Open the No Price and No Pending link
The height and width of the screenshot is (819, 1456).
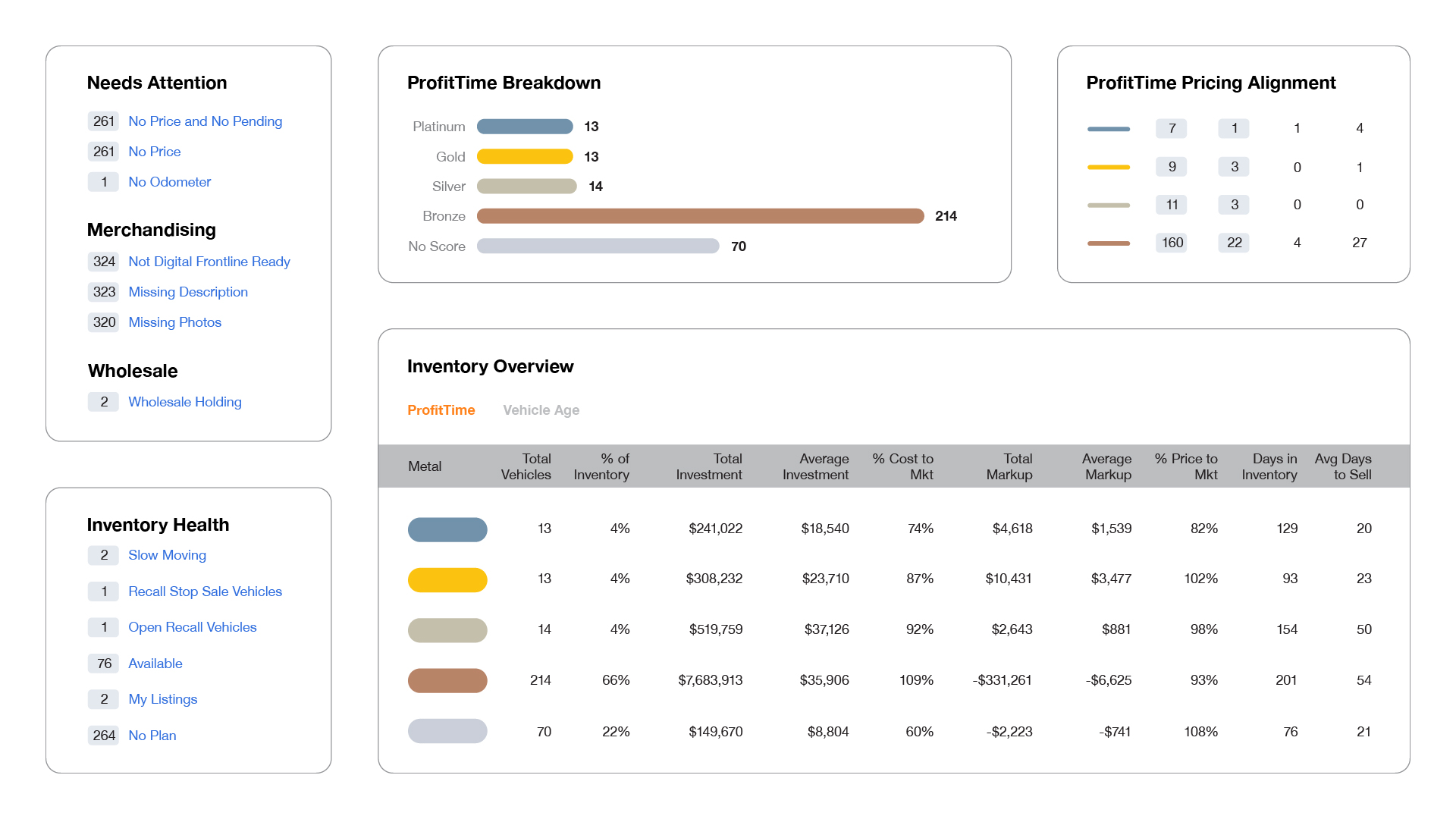point(205,121)
